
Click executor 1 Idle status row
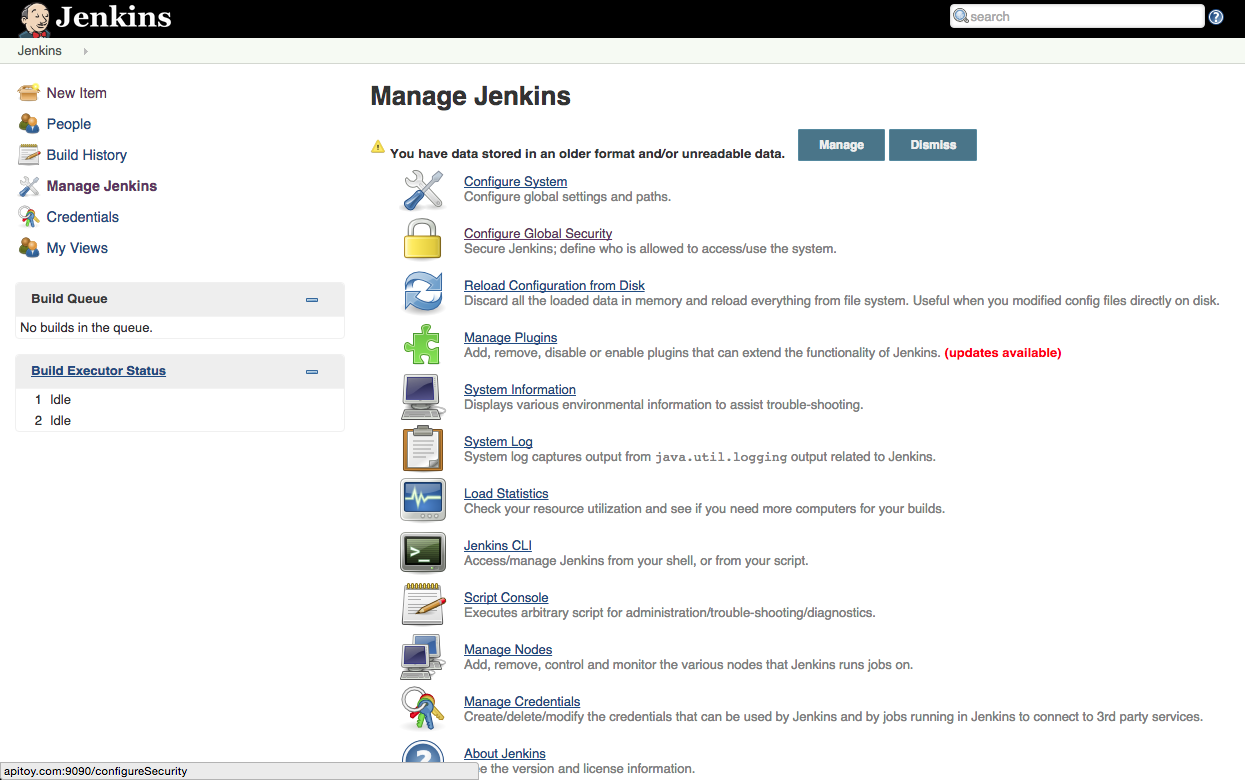point(180,400)
